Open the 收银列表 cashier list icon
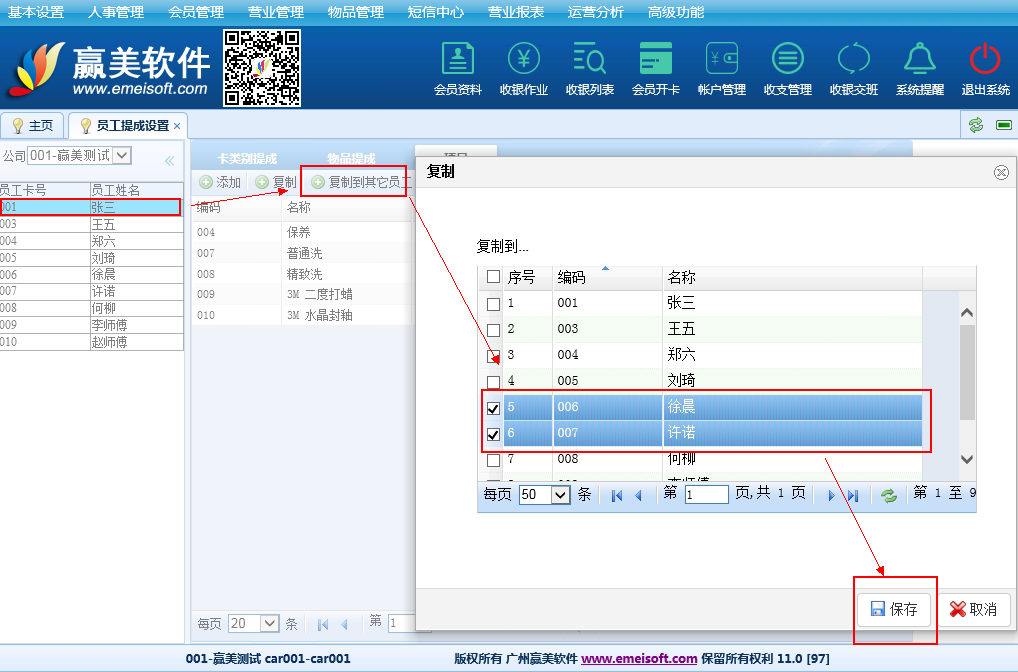Screen dimensions: 1018x672 point(589,60)
